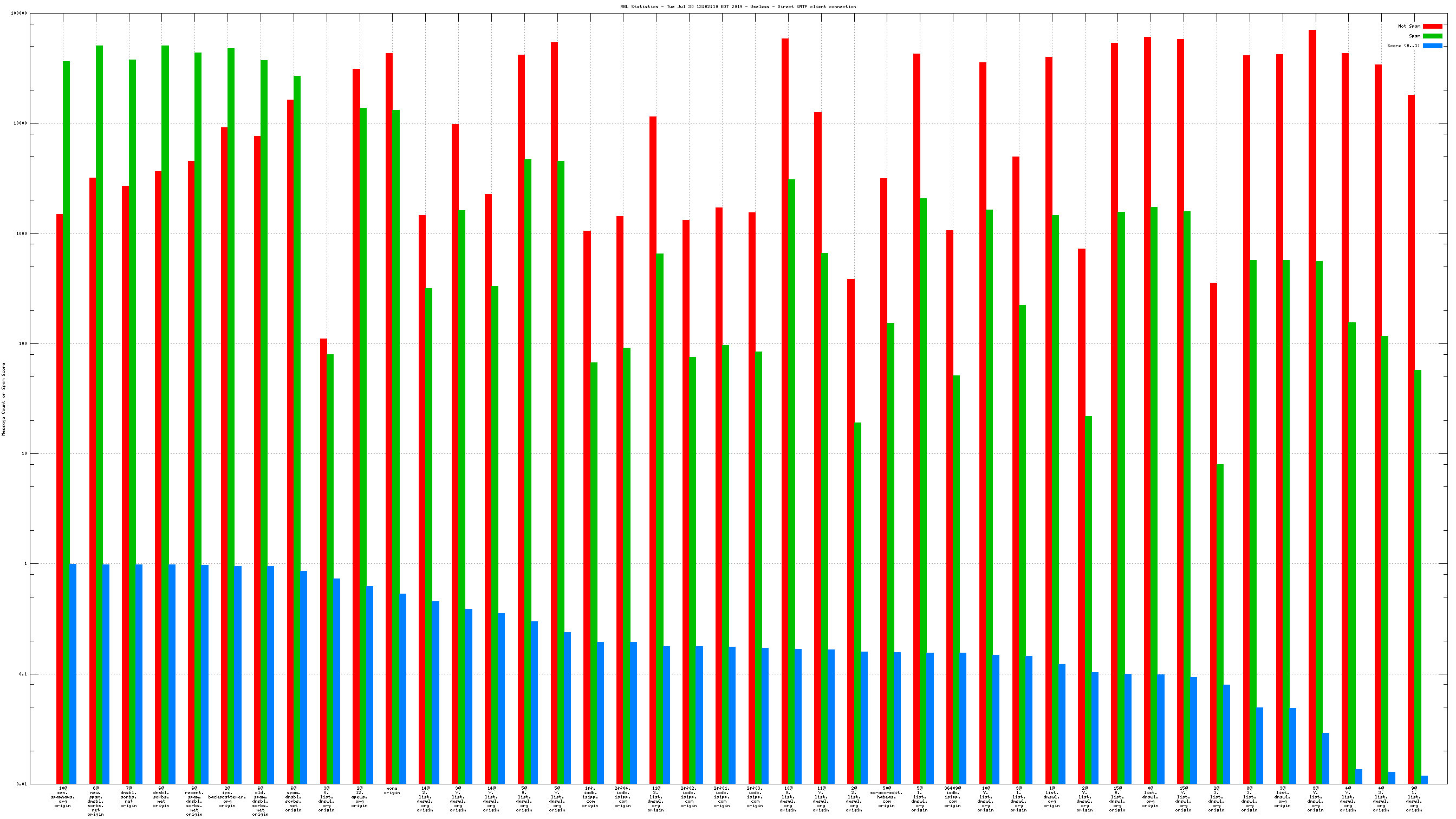Click the red Not Spam legend swatch
This screenshot has height=819, width=1456.
tap(1432, 27)
